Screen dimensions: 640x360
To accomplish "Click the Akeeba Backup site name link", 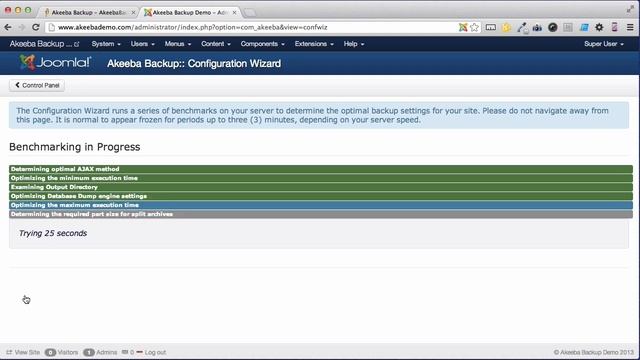I will tap(40, 44).
